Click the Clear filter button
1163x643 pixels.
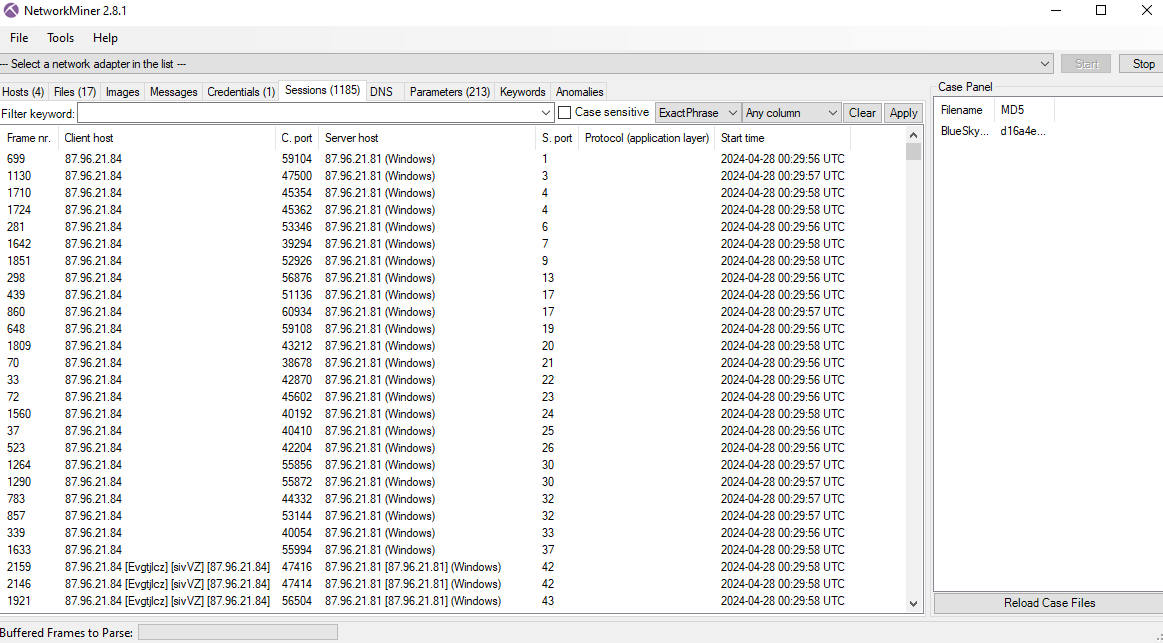[x=862, y=113]
